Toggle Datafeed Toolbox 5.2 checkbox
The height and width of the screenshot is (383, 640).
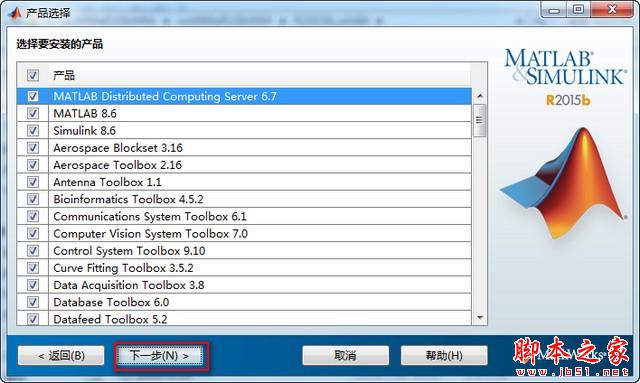(33, 318)
